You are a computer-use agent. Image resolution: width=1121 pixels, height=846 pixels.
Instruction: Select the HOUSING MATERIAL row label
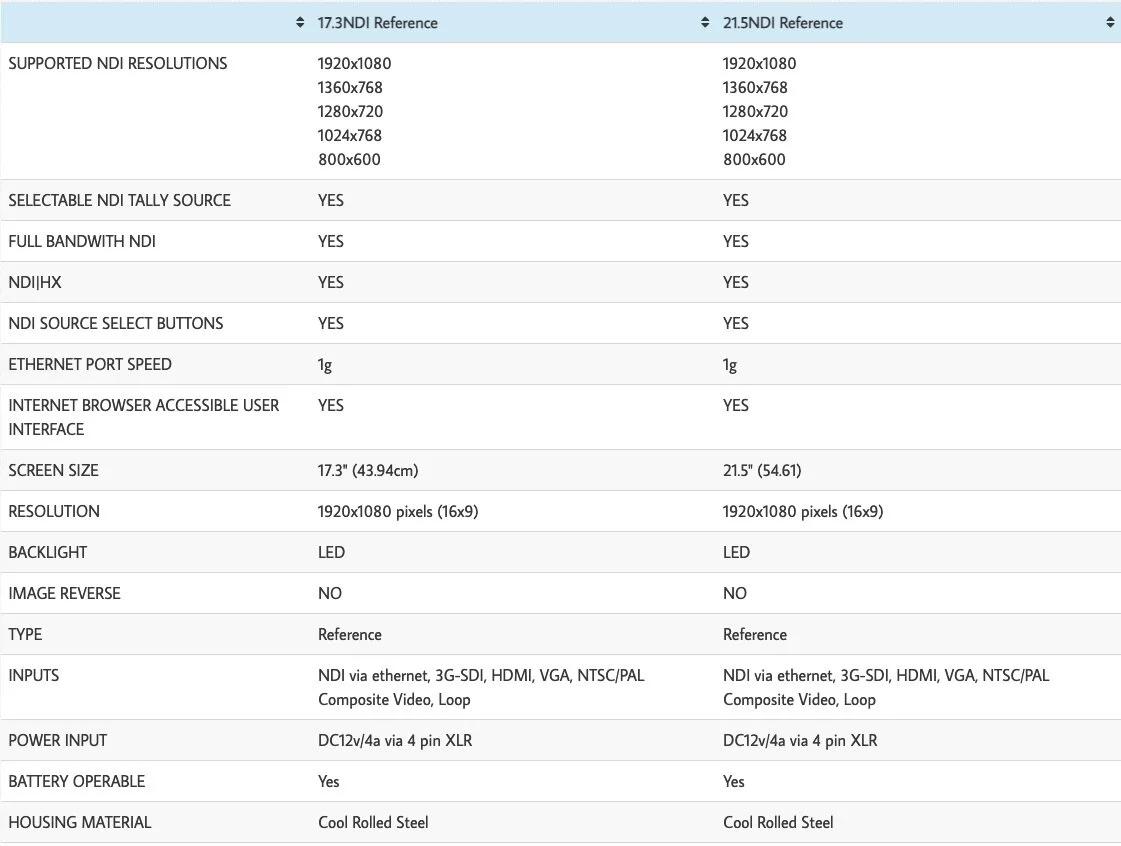(x=80, y=822)
